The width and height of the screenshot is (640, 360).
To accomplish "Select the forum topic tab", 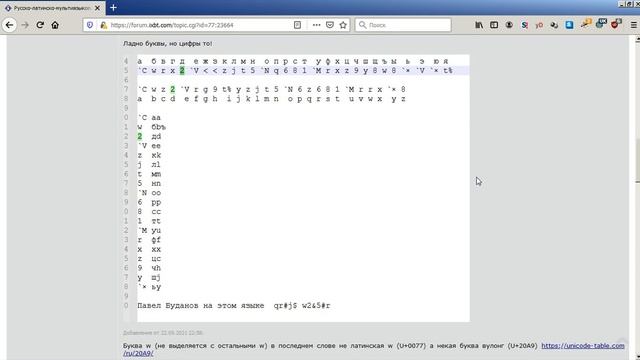I will (x=52, y=8).
